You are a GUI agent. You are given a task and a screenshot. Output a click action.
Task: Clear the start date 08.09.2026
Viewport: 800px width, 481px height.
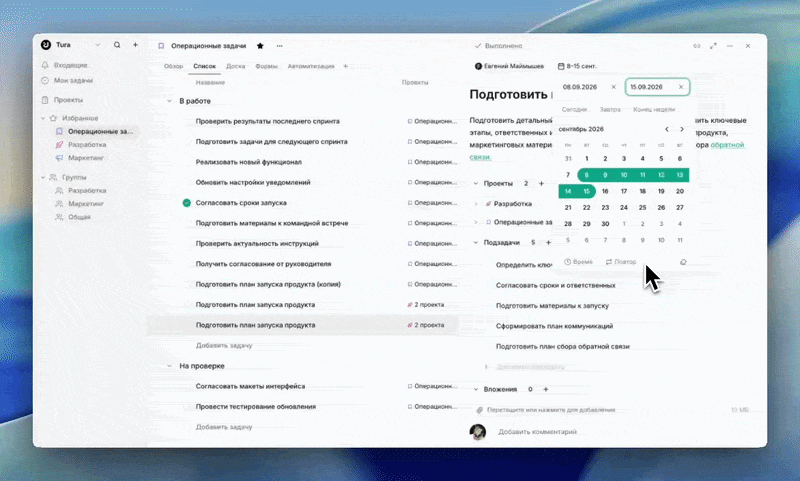pos(614,87)
